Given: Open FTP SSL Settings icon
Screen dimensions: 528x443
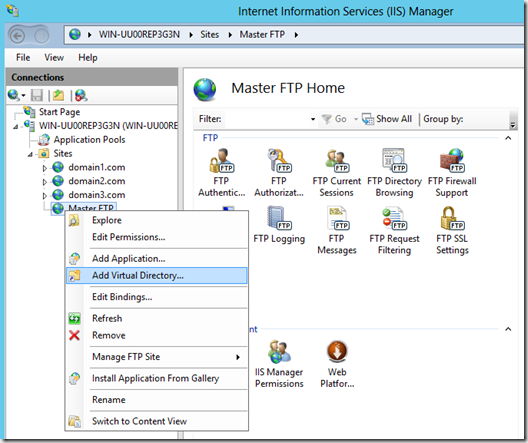Looking at the screenshot, I should click(x=452, y=230).
